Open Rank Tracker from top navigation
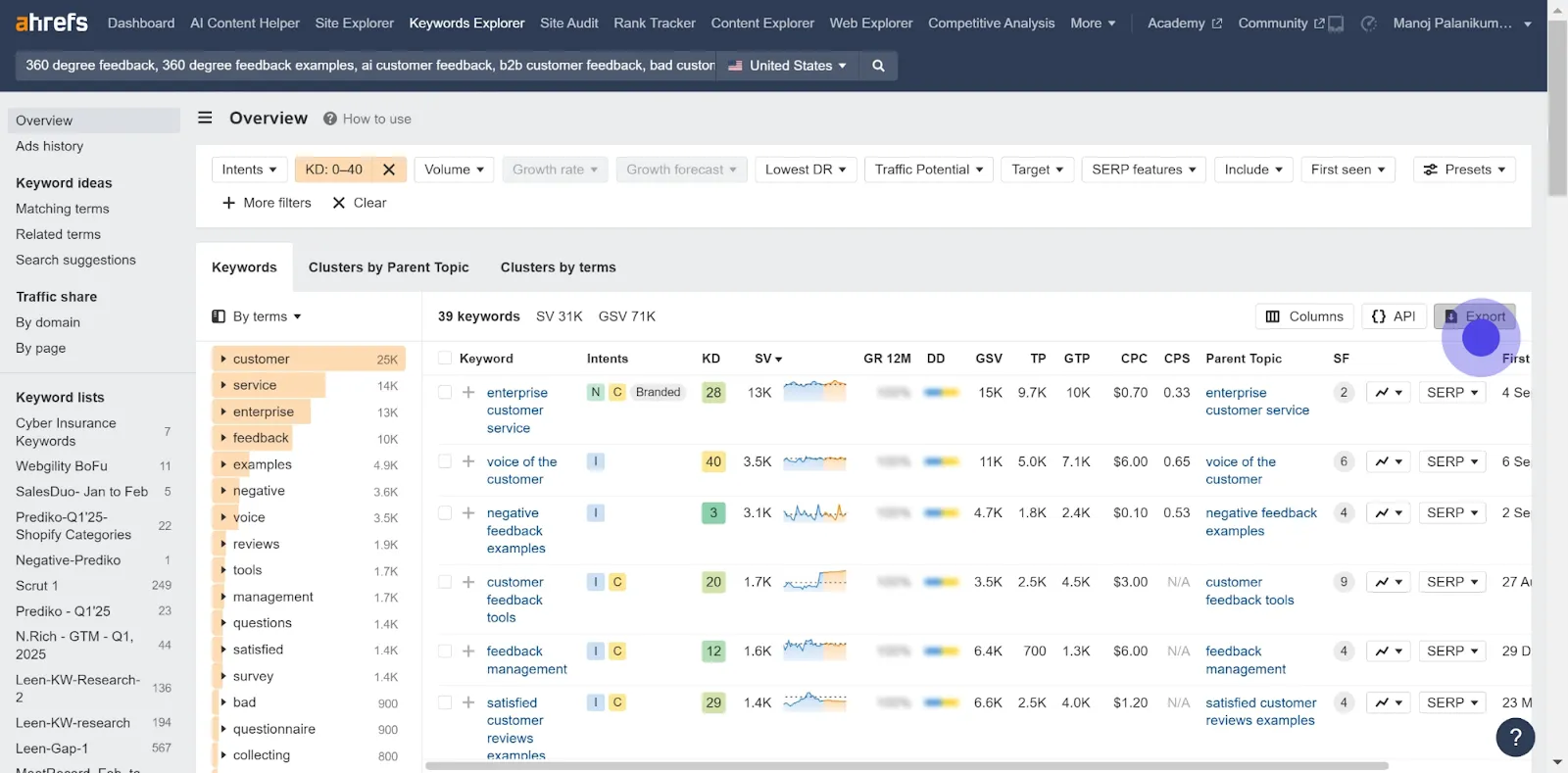 (655, 24)
